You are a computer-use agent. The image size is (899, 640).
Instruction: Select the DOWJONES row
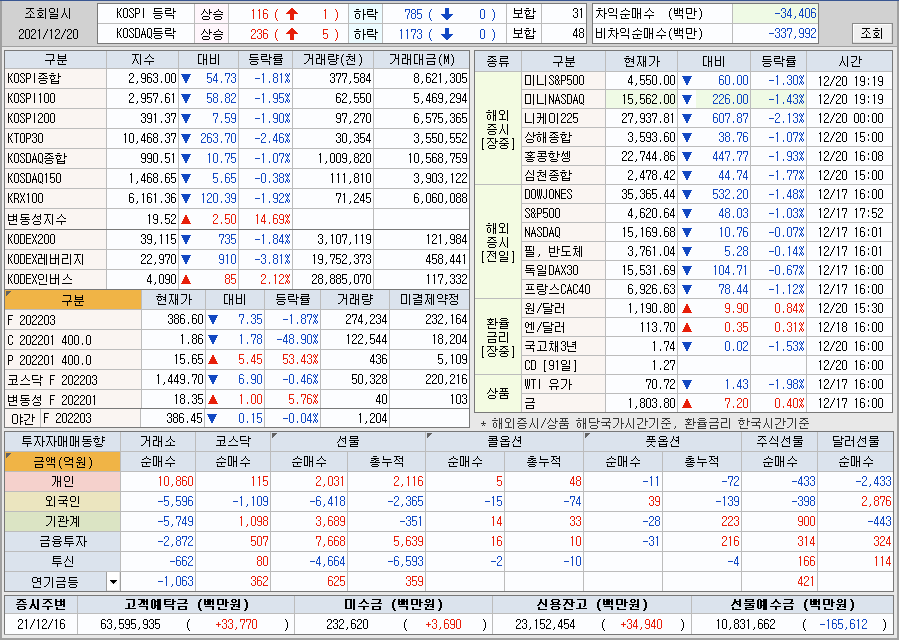(x=707, y=194)
